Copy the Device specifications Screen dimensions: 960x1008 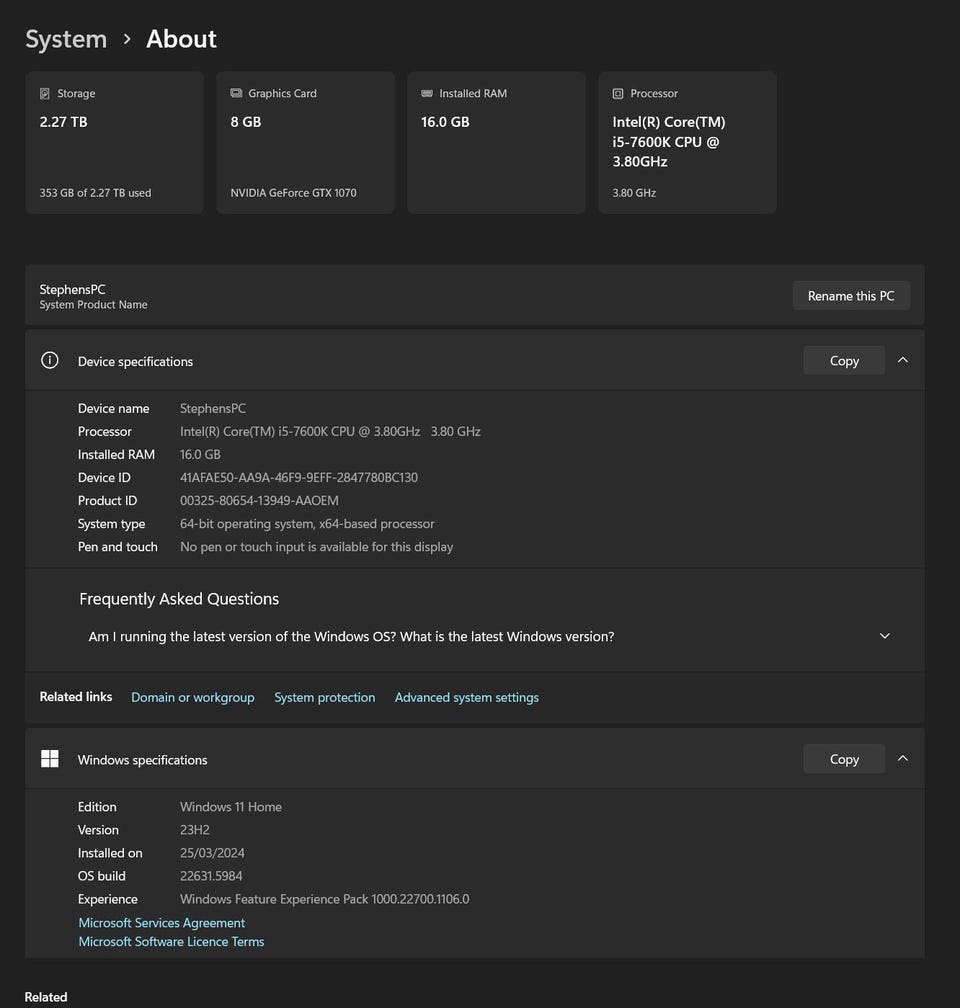click(844, 361)
